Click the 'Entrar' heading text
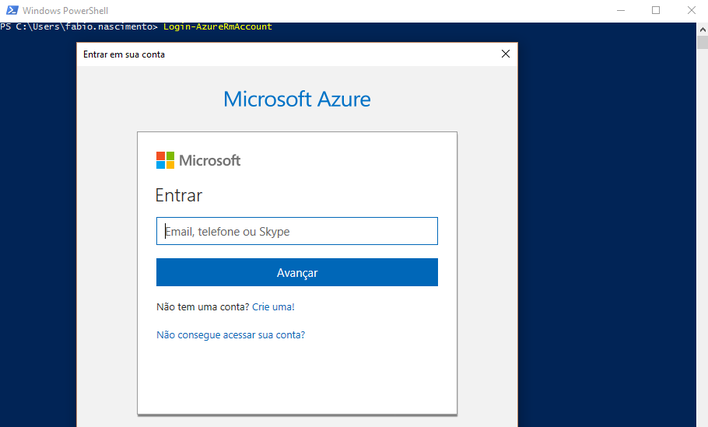Screen dimensions: 708x427 [178, 195]
